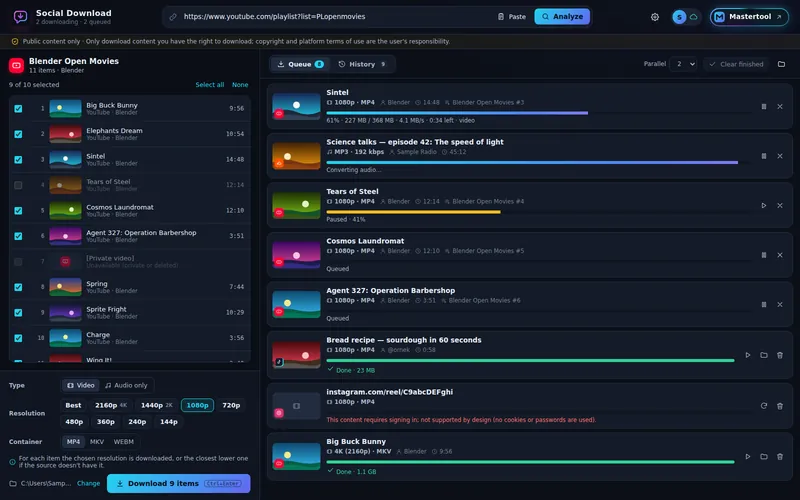
Task: Uncheck Sintel in the playlist
Action: click(x=18, y=160)
